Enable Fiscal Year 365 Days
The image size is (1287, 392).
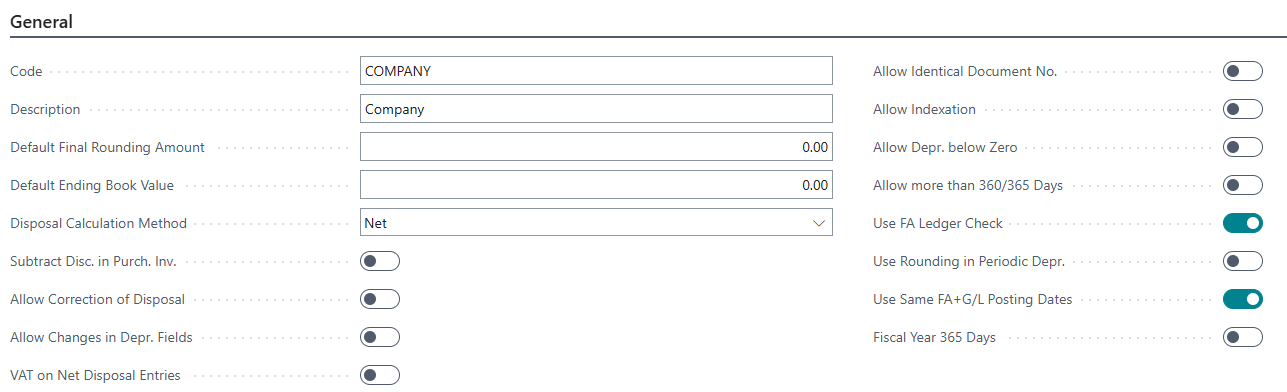1243,337
